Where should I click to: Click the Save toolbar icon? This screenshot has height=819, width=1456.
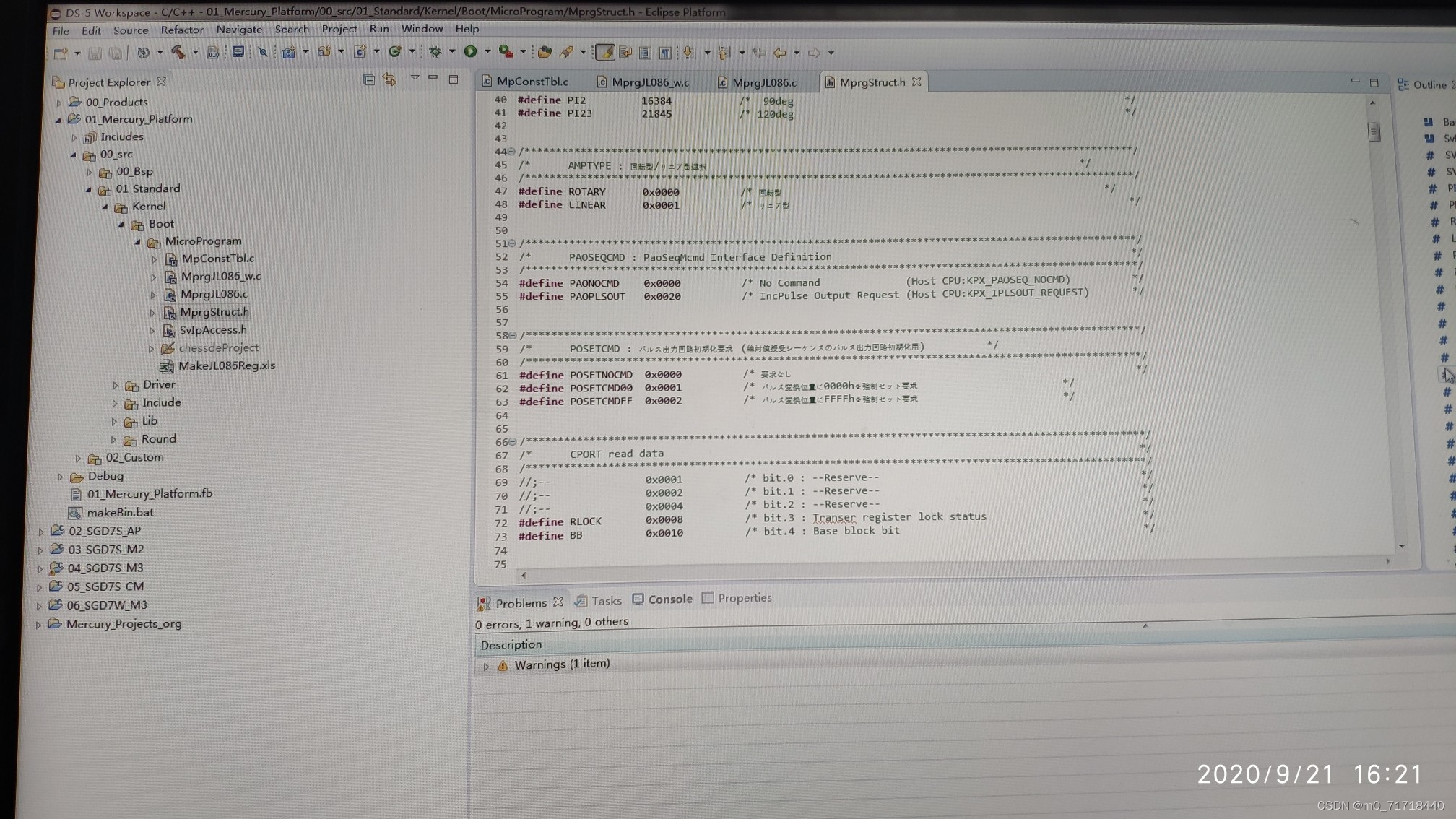(95, 53)
